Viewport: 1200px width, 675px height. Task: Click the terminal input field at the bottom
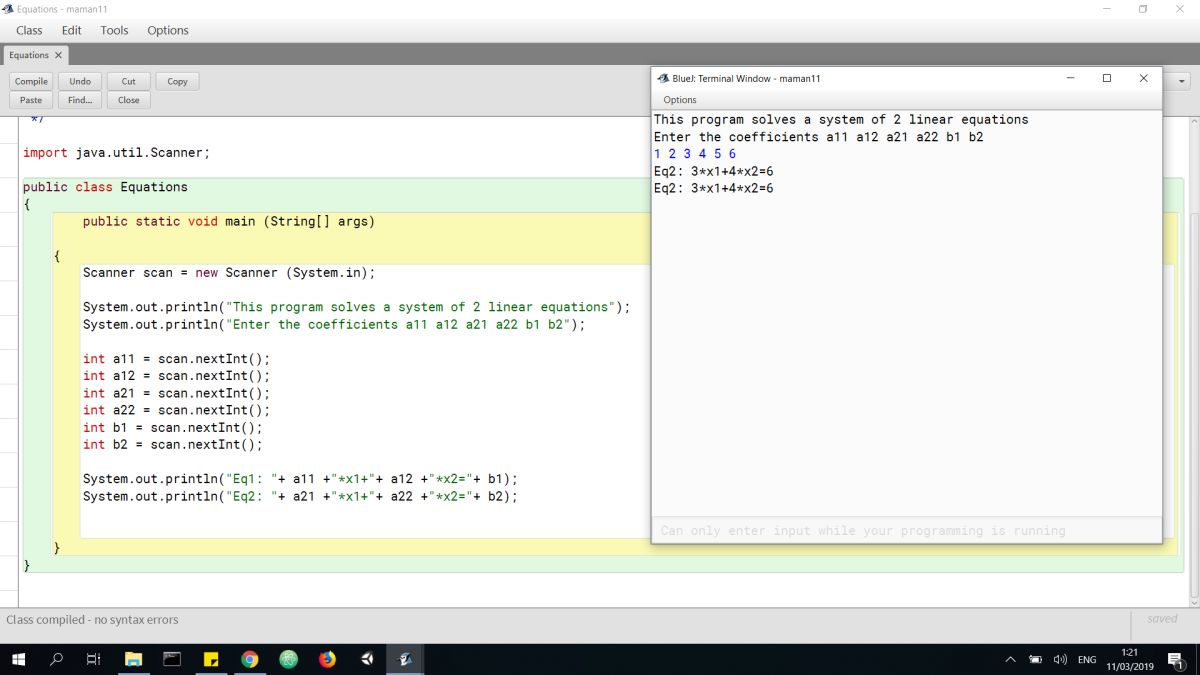pos(906,530)
